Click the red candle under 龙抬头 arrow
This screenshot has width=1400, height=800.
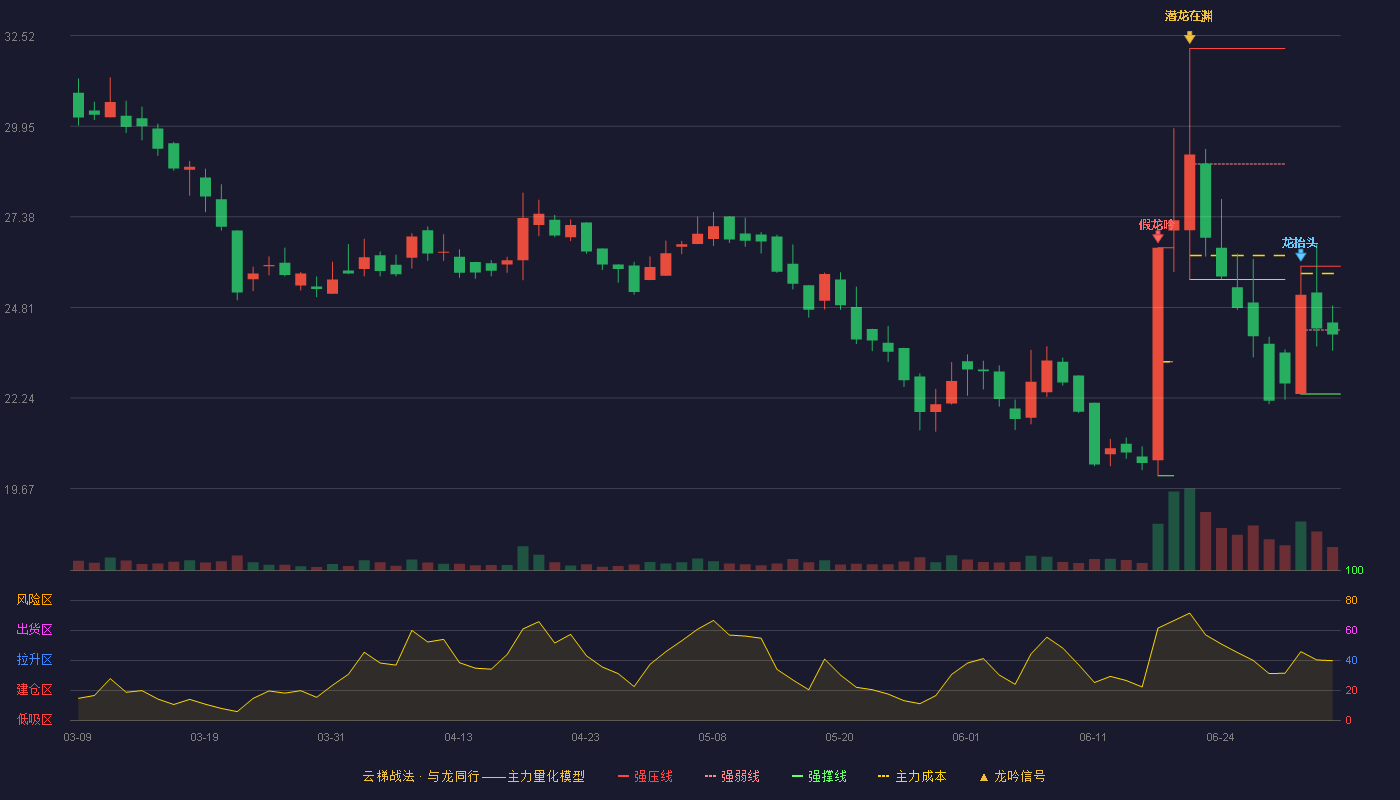click(x=1301, y=344)
